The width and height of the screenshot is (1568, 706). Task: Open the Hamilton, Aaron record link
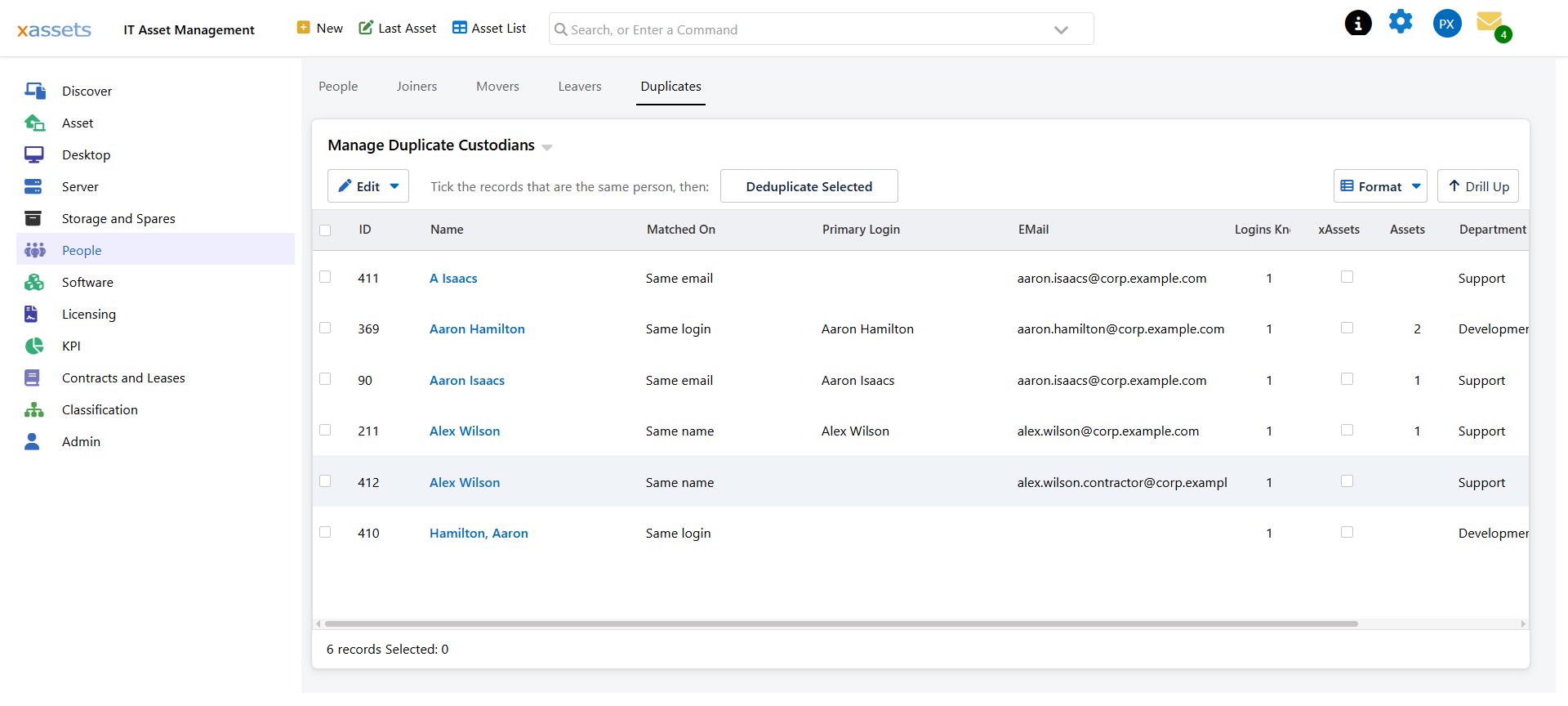point(479,533)
